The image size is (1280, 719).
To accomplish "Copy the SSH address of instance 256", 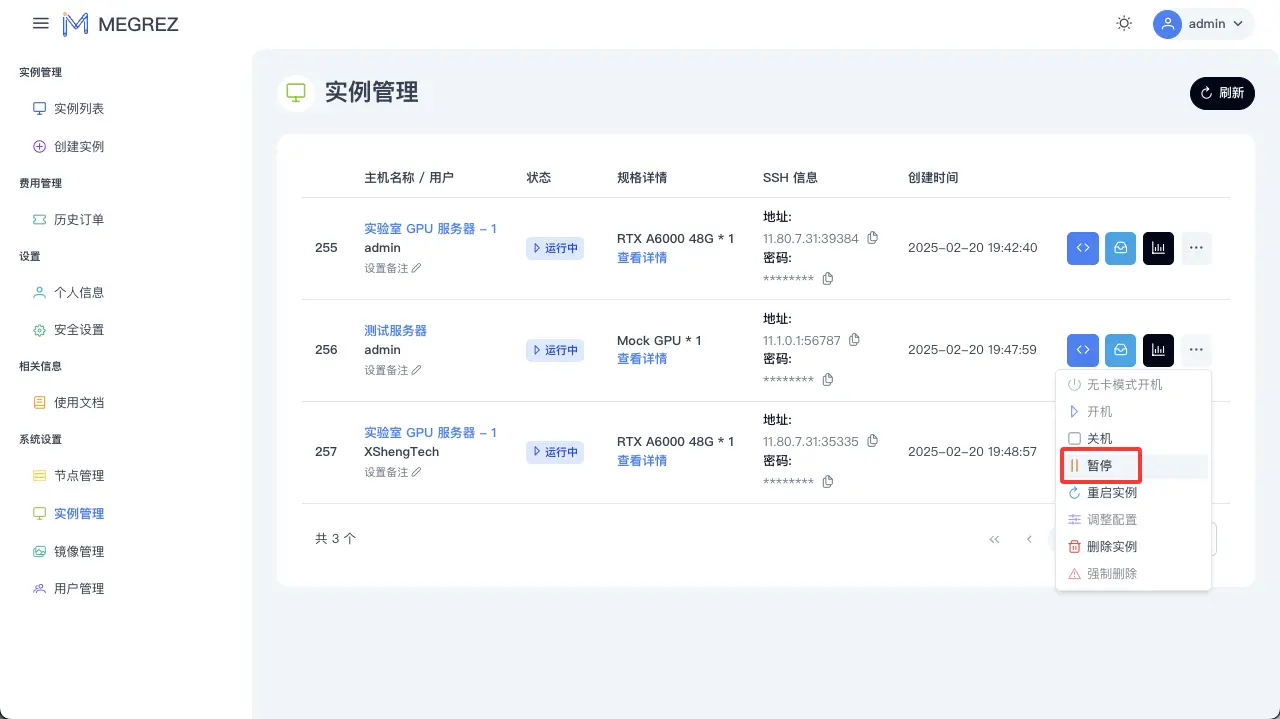I will tap(853, 340).
